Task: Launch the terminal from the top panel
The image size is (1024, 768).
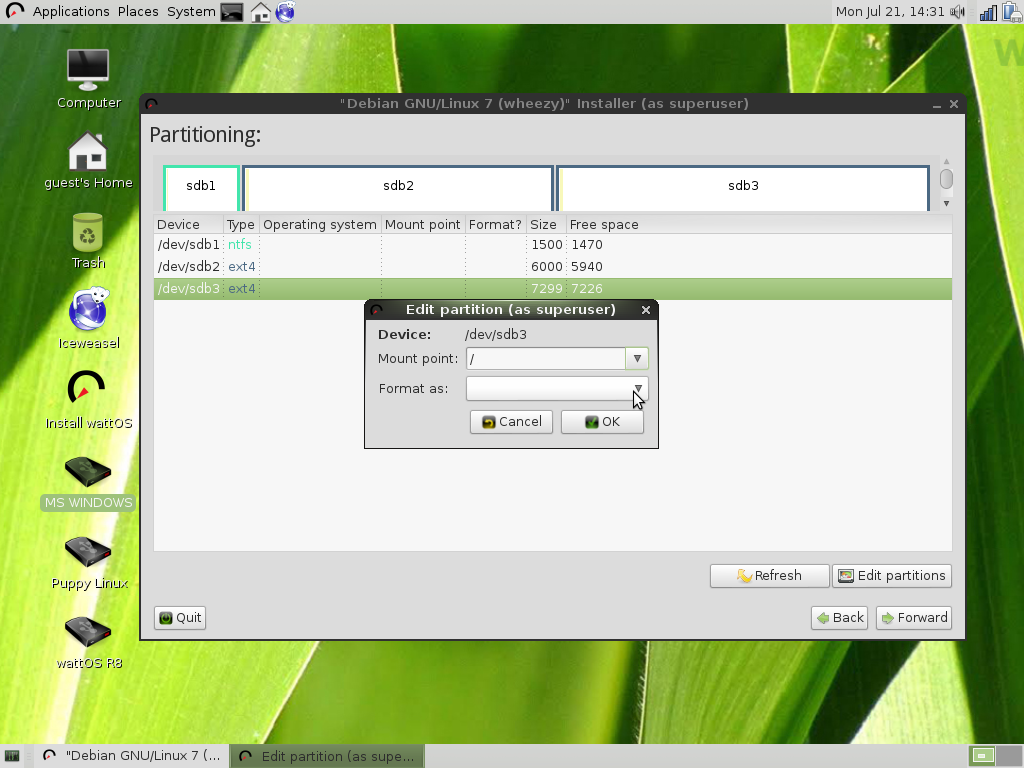Action: click(x=232, y=12)
